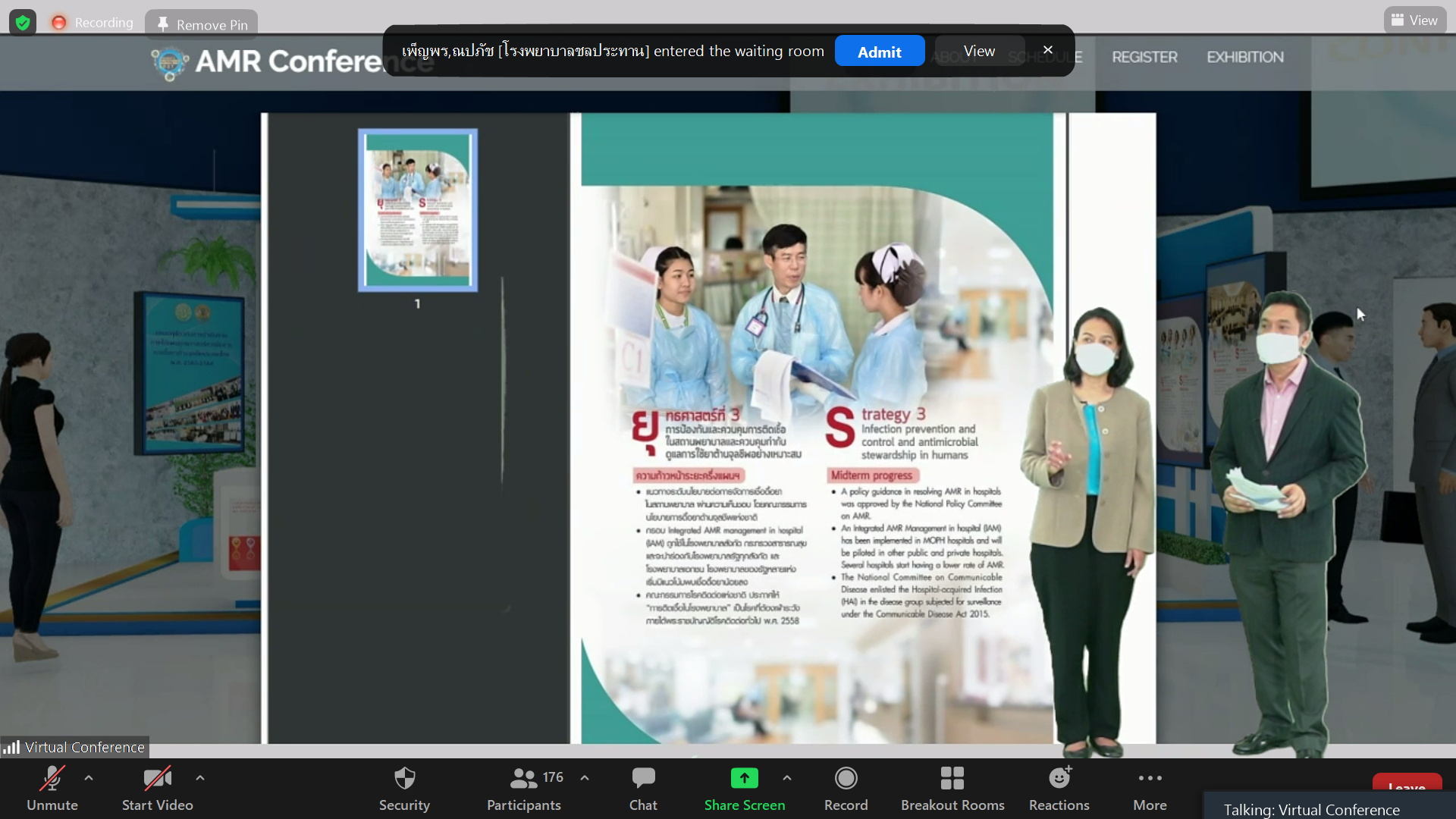The width and height of the screenshot is (1456, 819).
Task: Click the green Share Screen button
Action: (x=745, y=789)
